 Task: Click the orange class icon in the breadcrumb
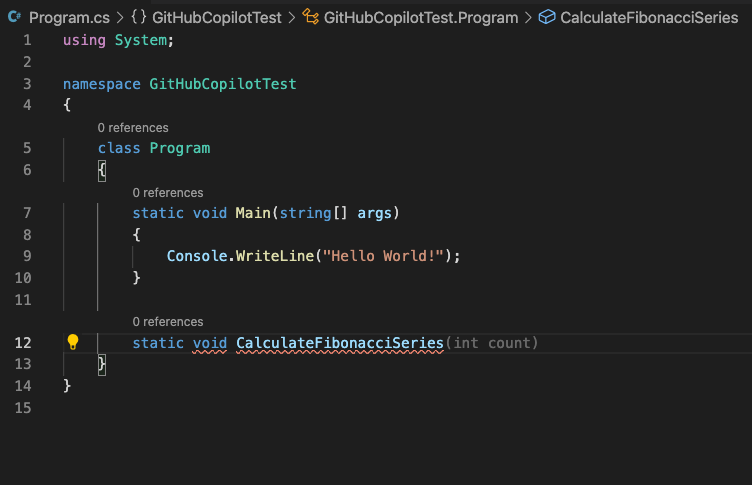(x=310, y=17)
